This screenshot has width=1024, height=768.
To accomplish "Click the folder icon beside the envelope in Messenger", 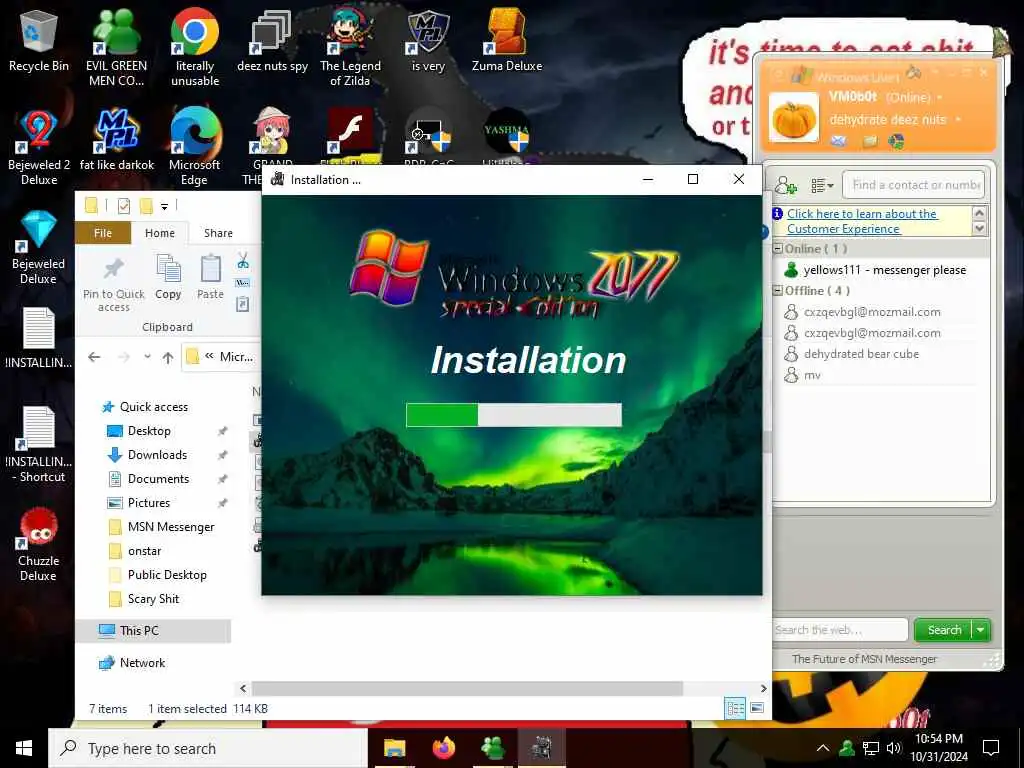I will tap(869, 141).
